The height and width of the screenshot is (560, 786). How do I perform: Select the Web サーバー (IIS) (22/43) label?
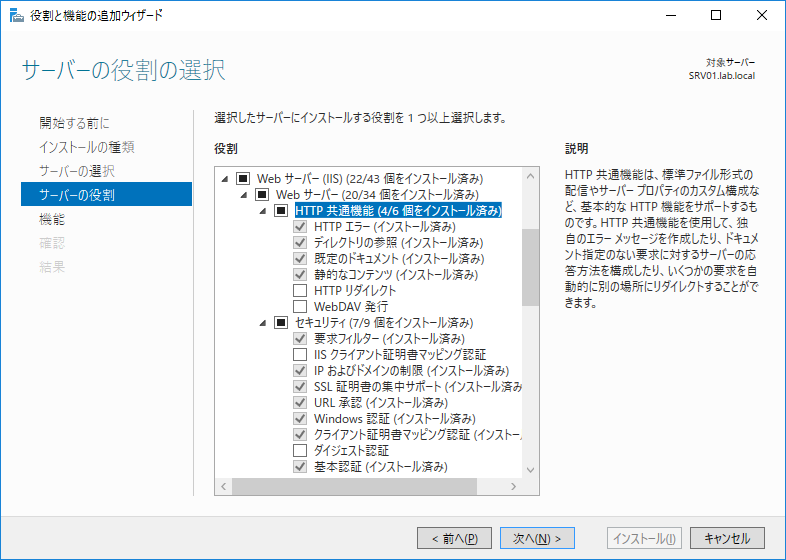pyautogui.click(x=370, y=178)
